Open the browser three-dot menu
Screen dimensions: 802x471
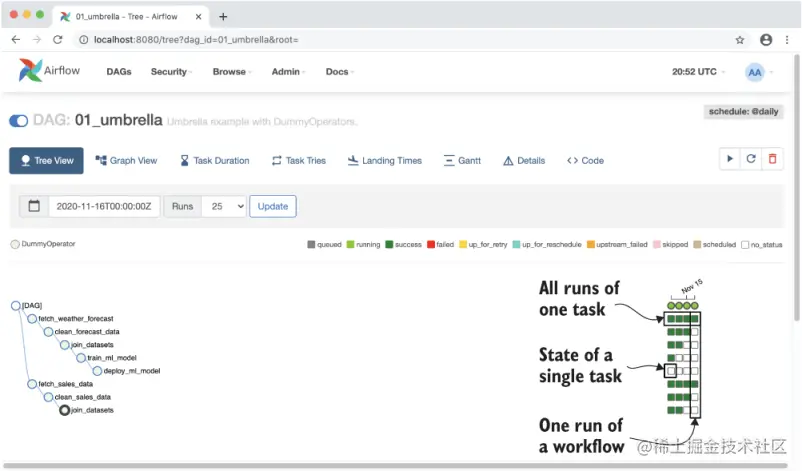pyautogui.click(x=787, y=40)
